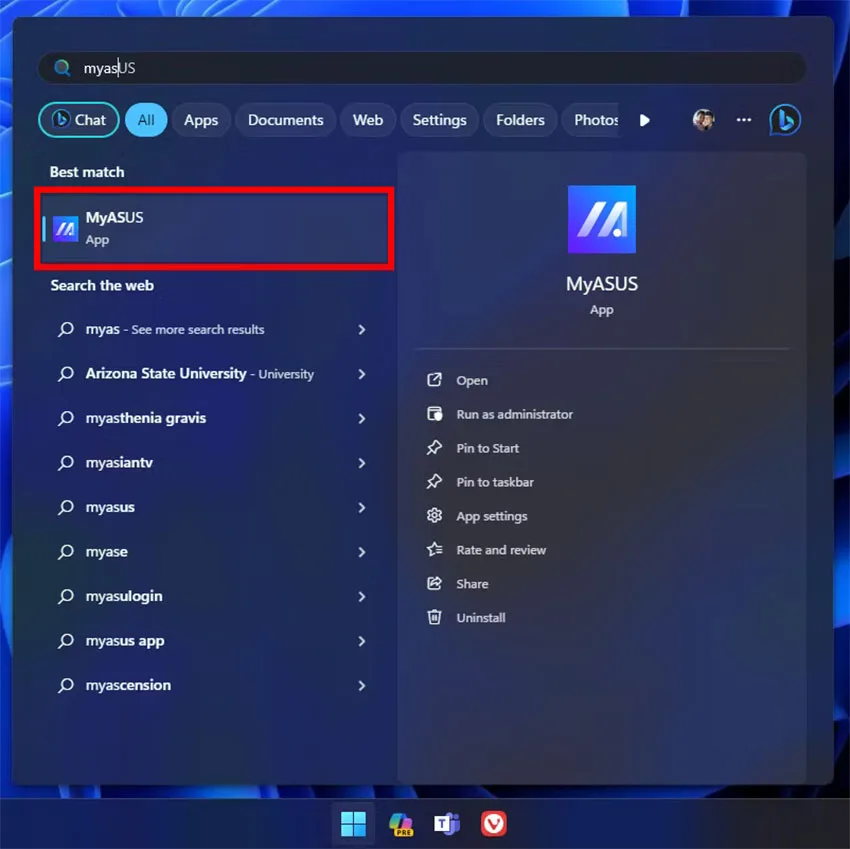850x849 pixels.
Task: Open App settings for MyASUS
Action: (492, 516)
